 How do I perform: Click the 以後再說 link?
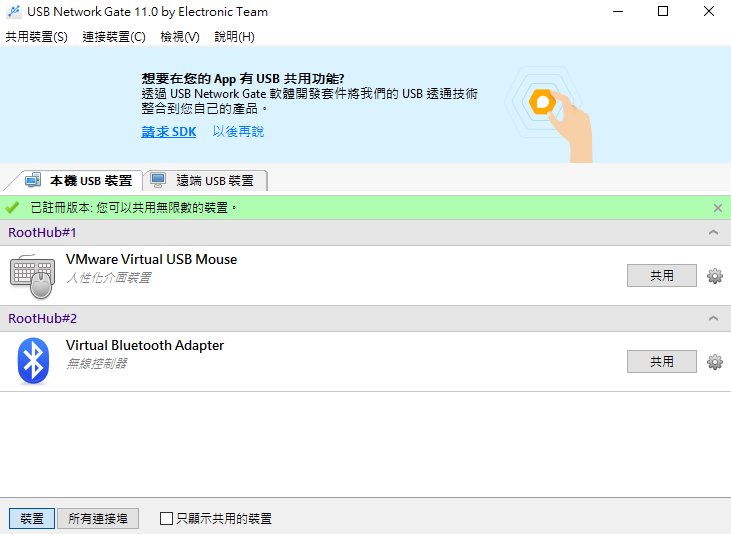pos(238,132)
